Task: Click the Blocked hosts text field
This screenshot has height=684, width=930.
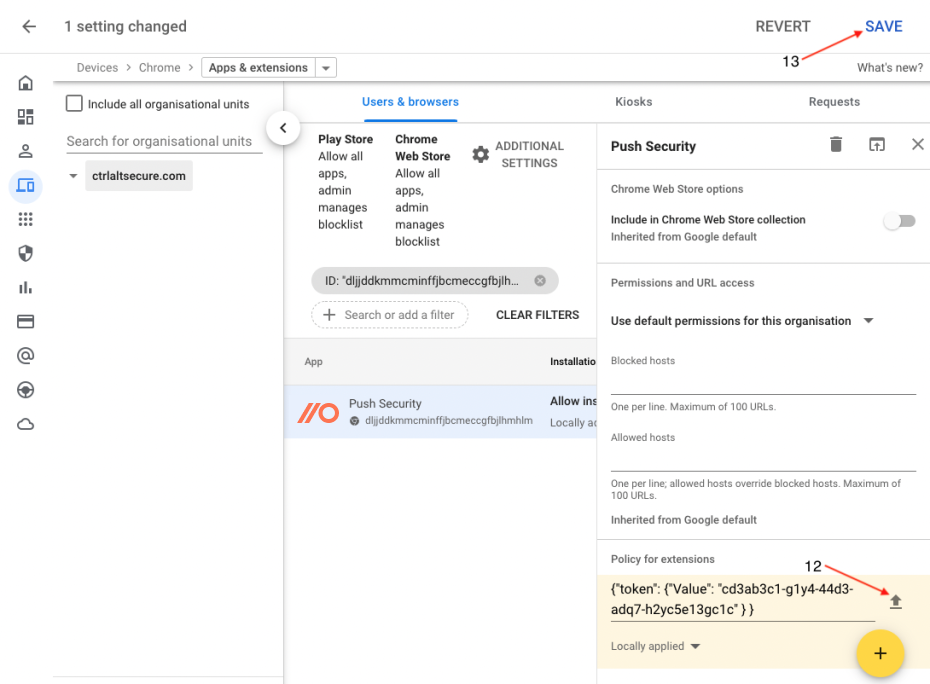Action: 763,382
